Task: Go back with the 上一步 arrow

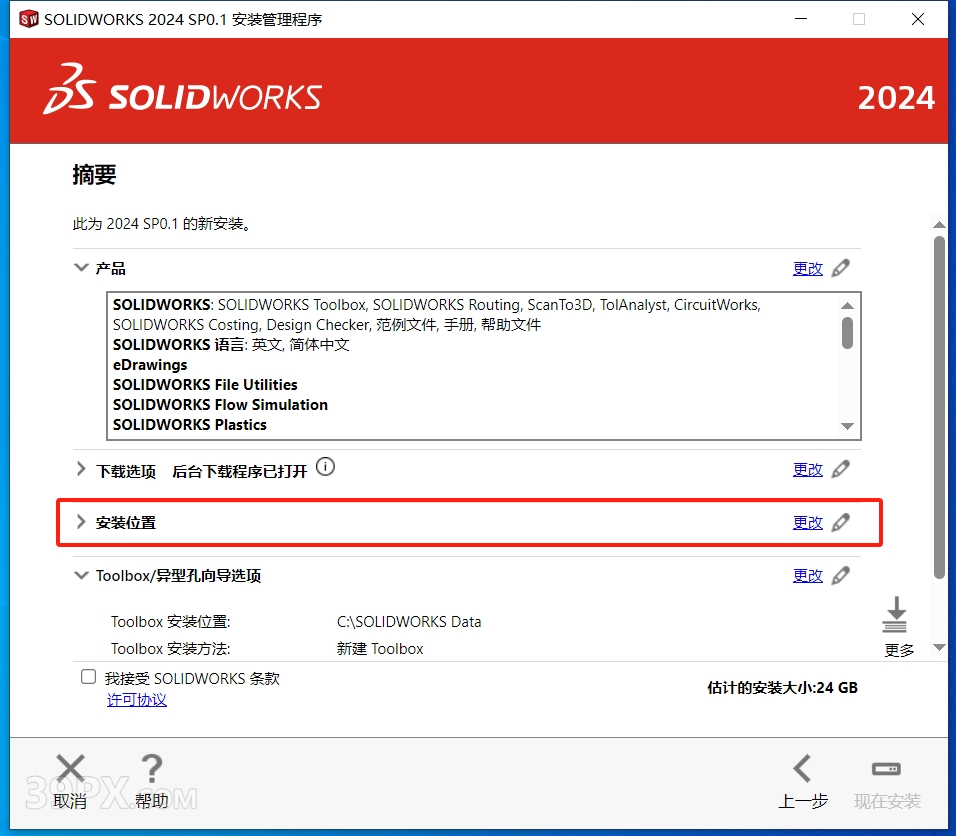Action: [x=802, y=770]
